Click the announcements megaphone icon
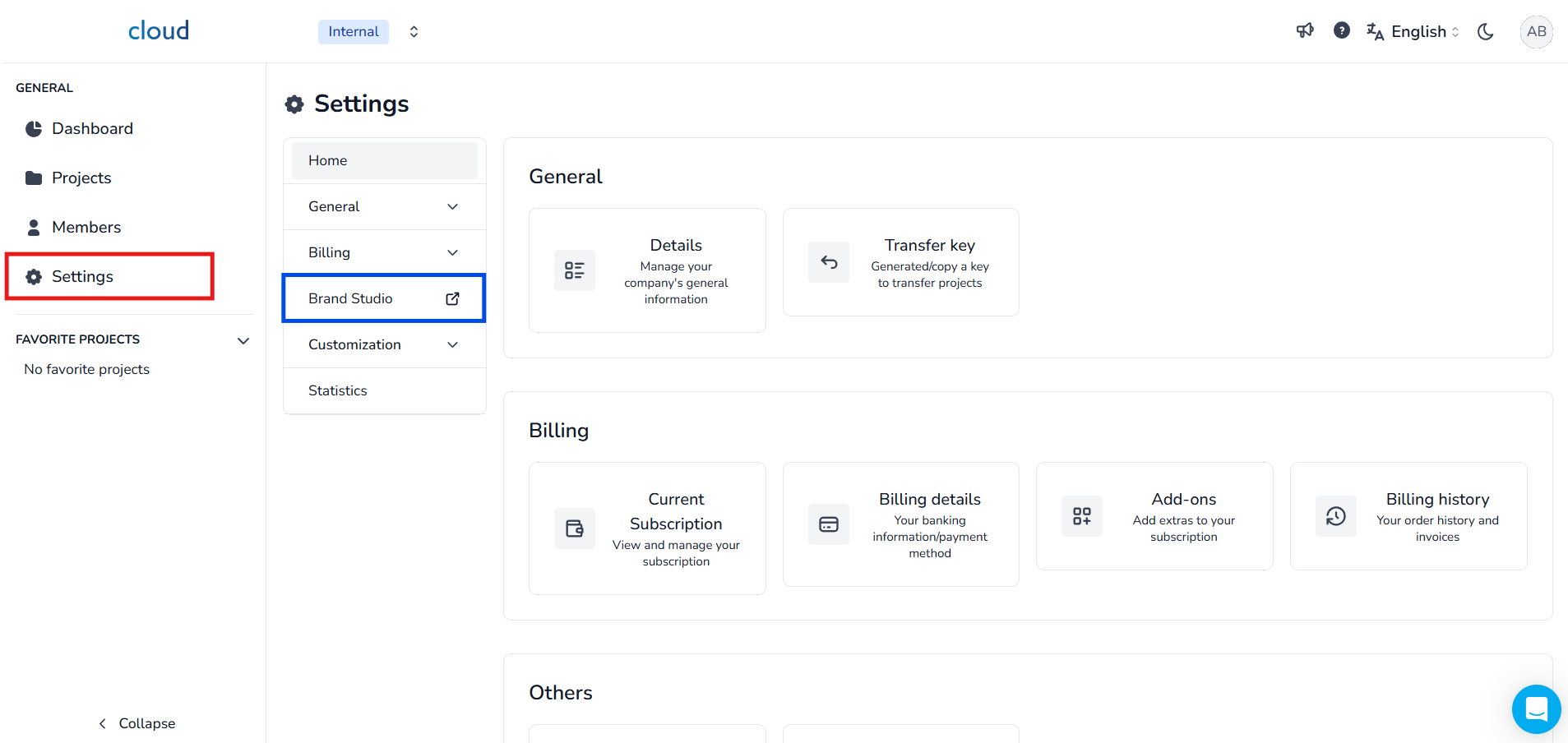 click(x=1305, y=31)
